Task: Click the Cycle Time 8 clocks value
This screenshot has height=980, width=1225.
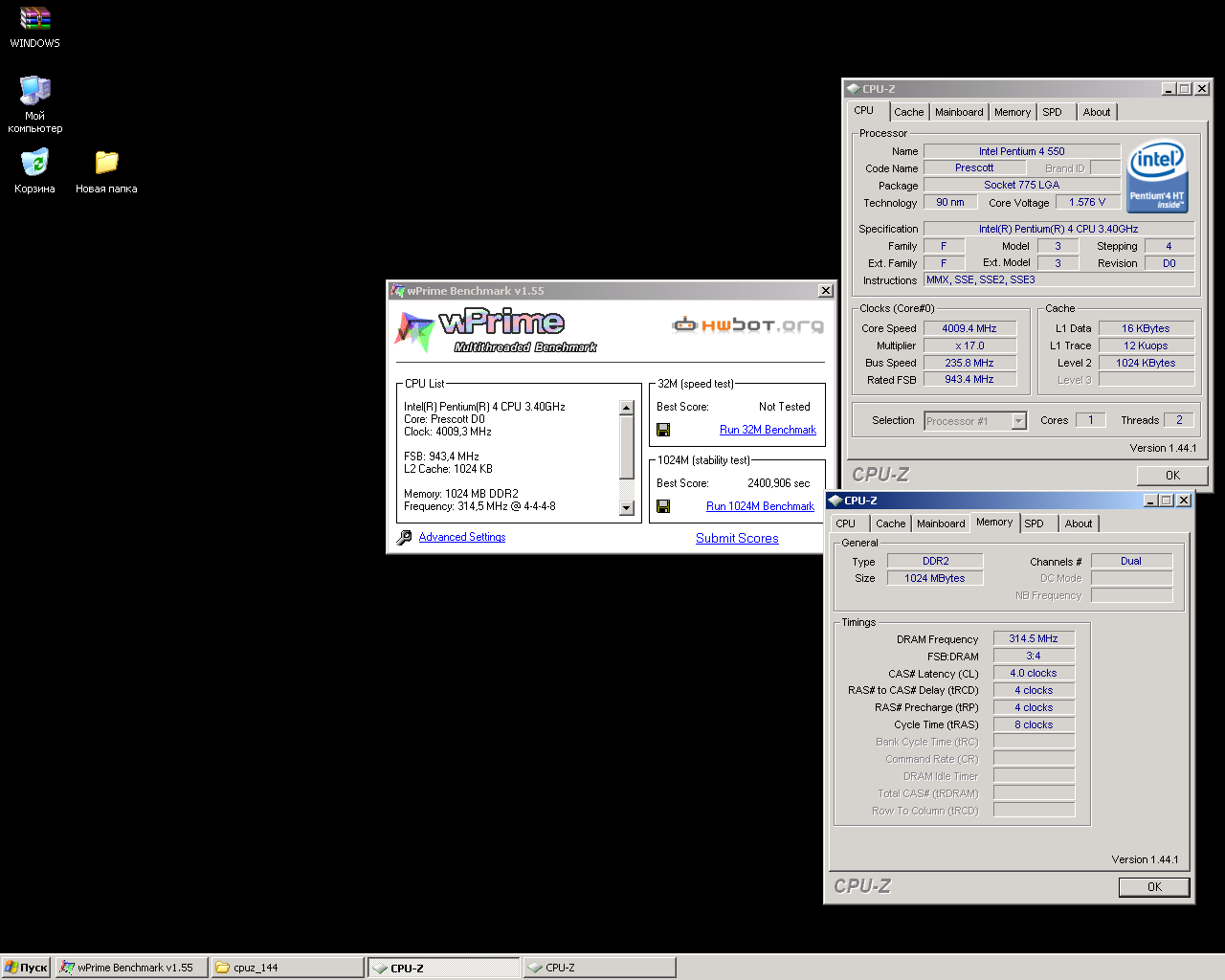Action: [x=1034, y=724]
